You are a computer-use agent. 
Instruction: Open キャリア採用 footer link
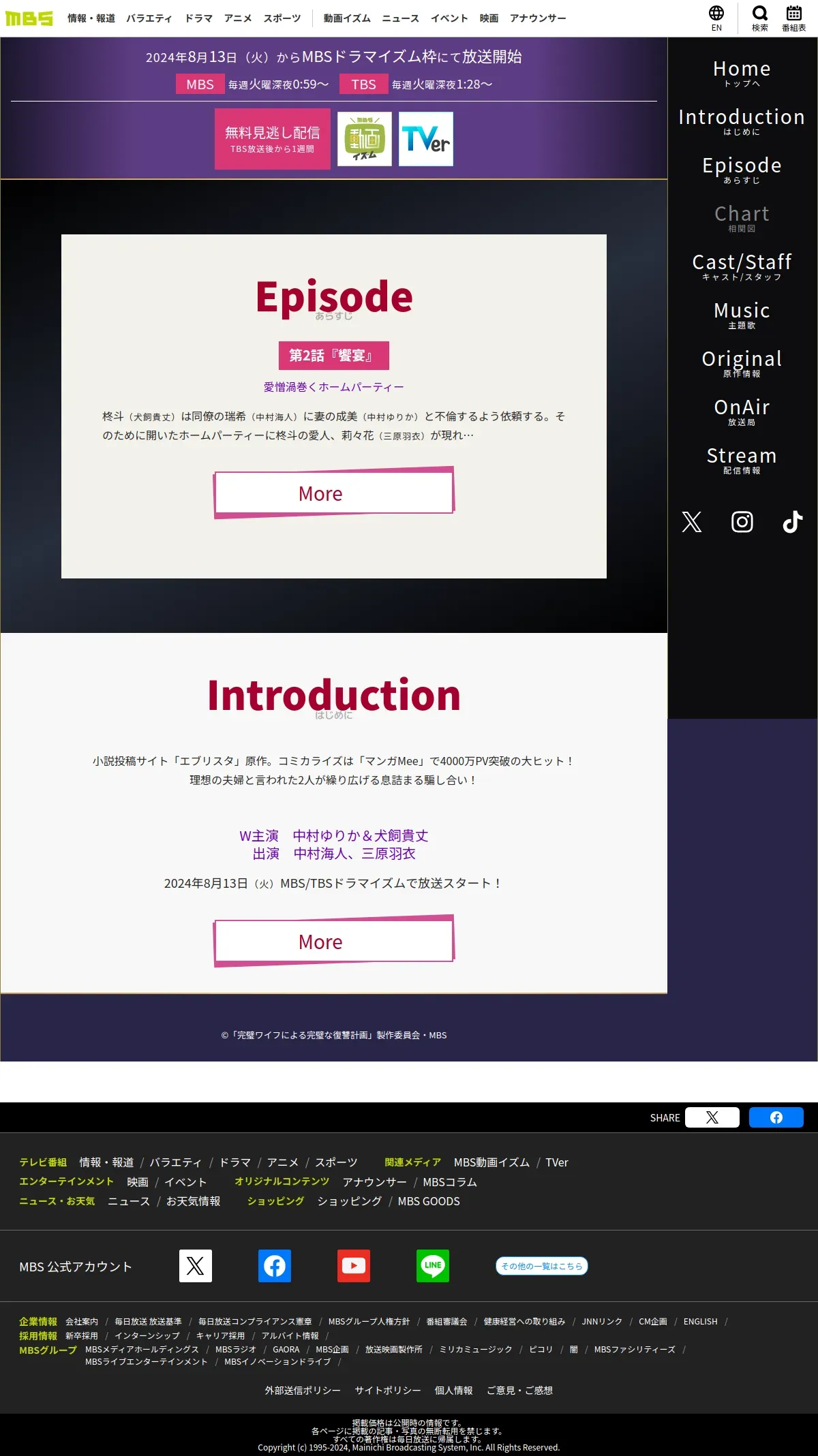tap(221, 1335)
